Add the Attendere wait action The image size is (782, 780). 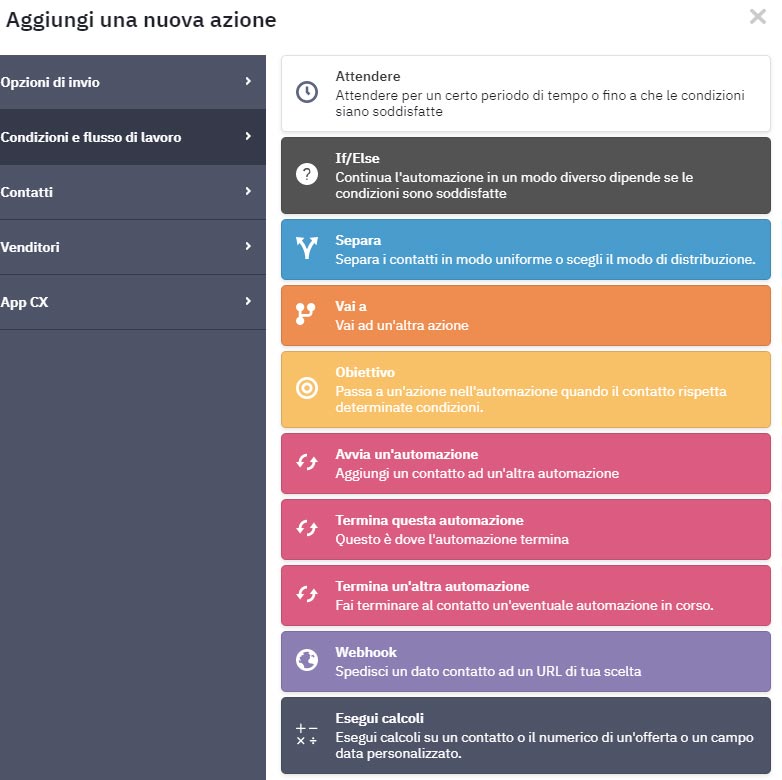526,93
